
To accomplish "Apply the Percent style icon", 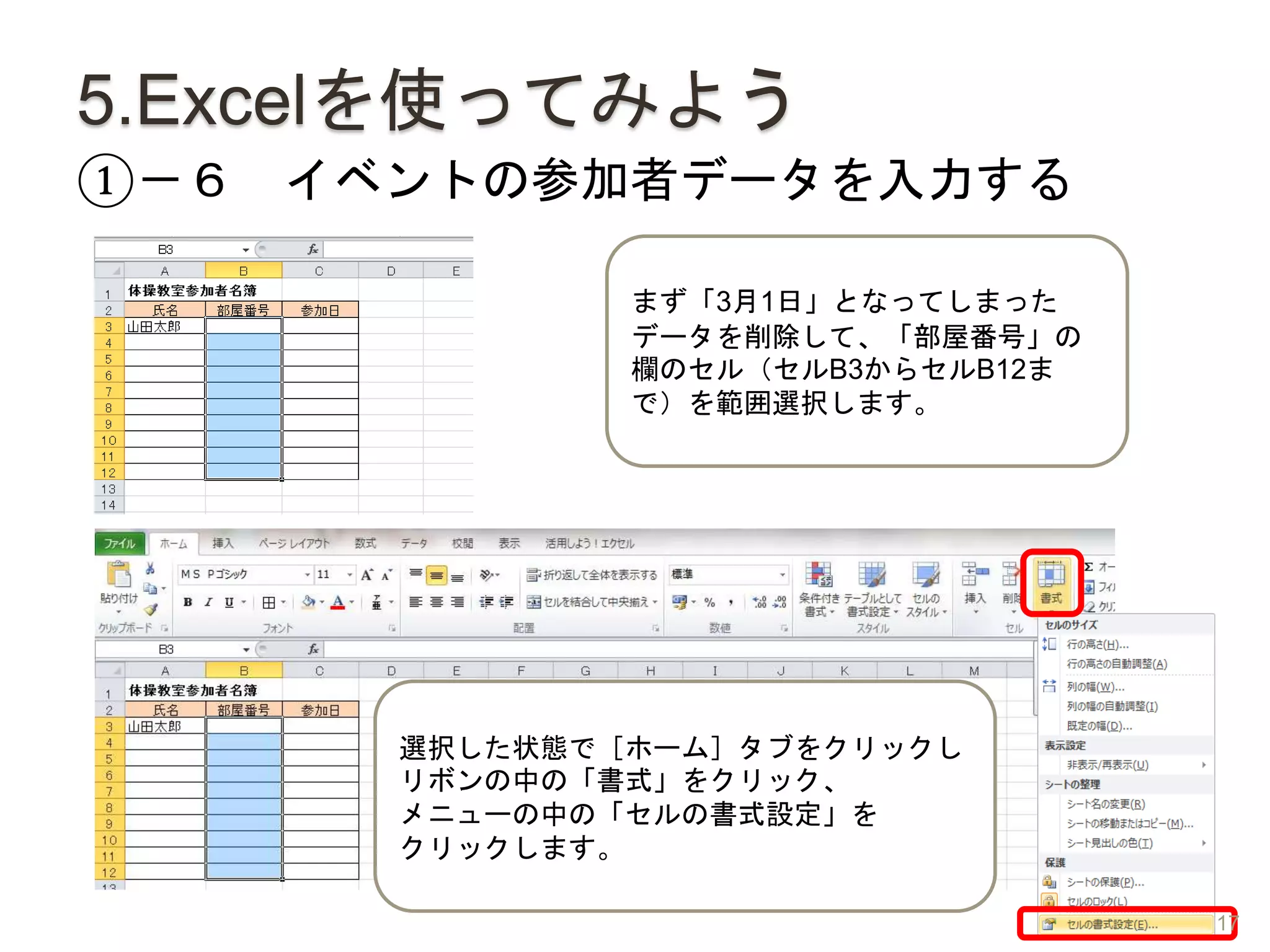I will [x=709, y=602].
